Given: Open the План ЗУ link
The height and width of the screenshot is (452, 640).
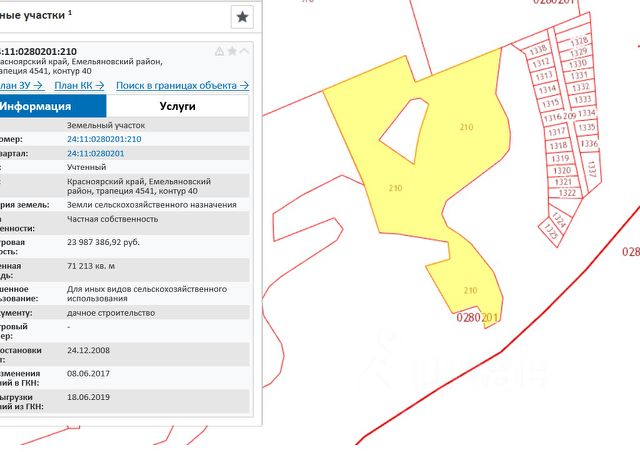Looking at the screenshot, I should point(21,86).
